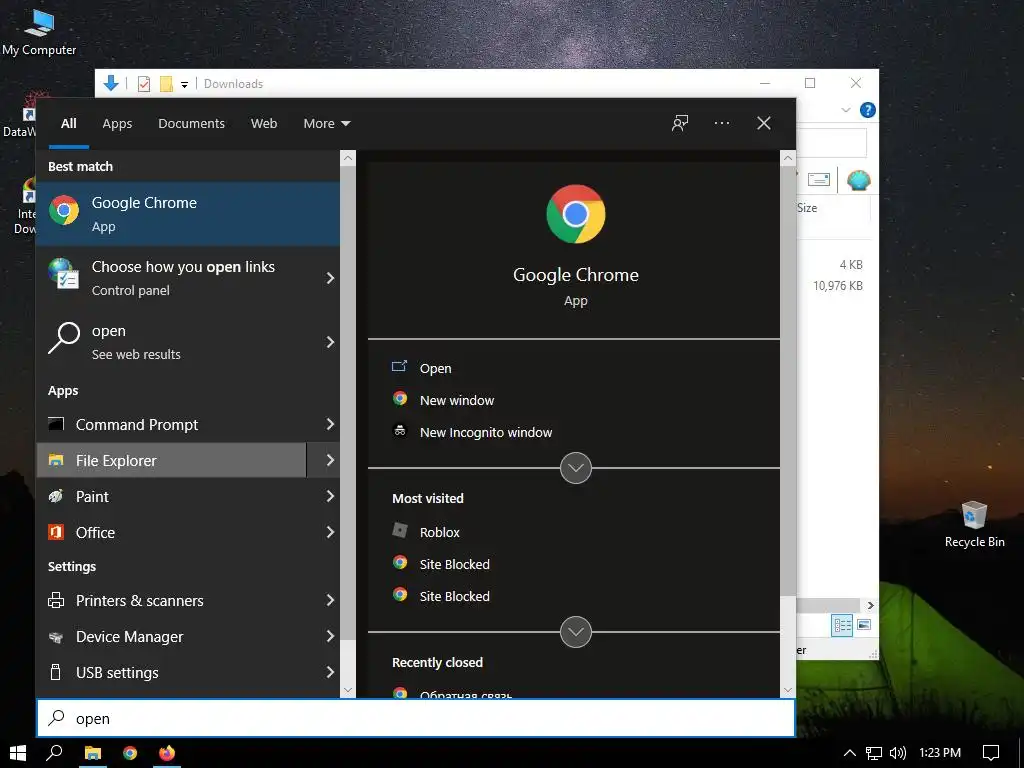Close the search panel with X
This screenshot has height=768, width=1024.
click(x=763, y=123)
